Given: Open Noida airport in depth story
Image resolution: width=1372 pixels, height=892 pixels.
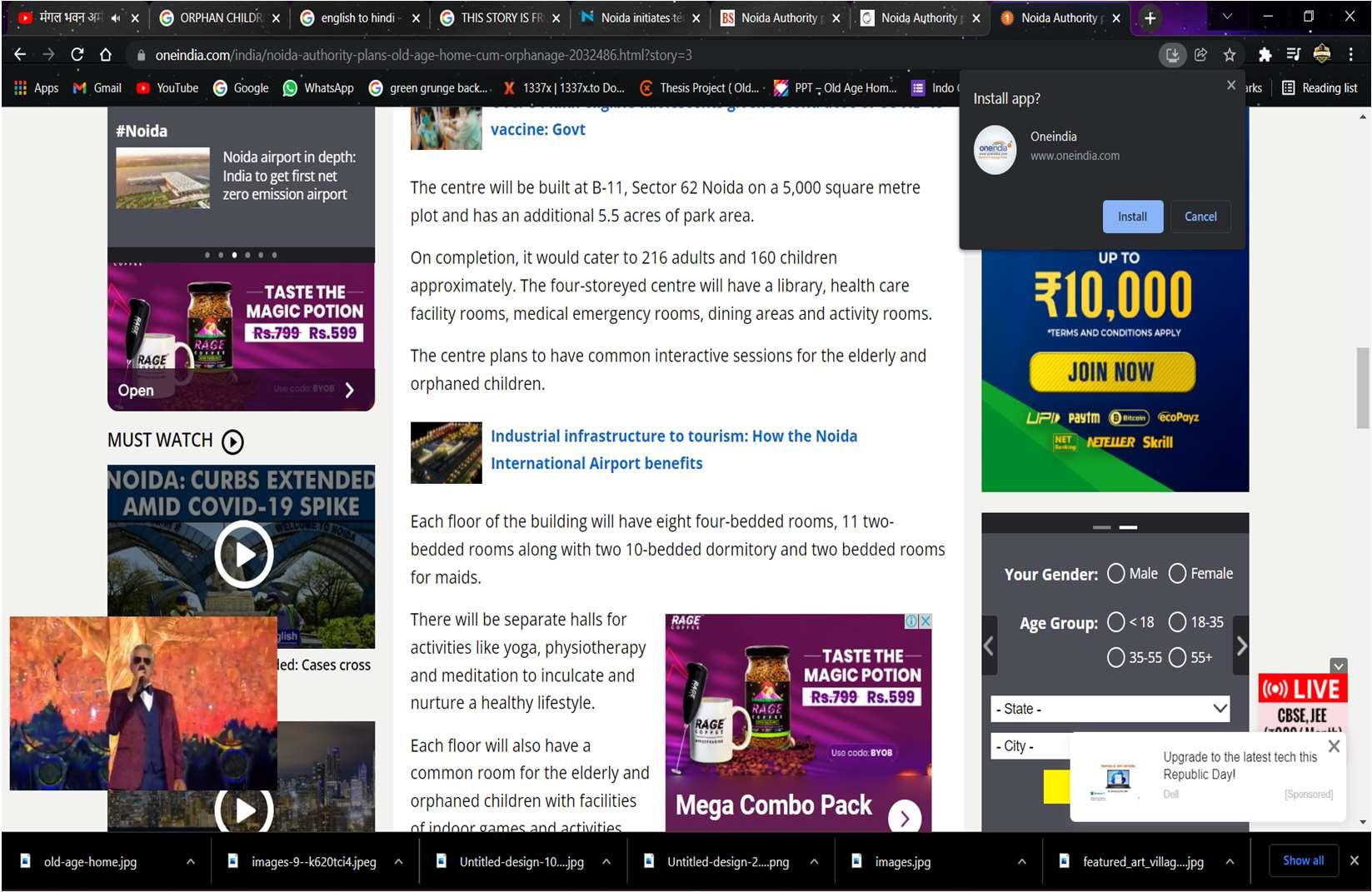Looking at the screenshot, I should click(x=289, y=176).
